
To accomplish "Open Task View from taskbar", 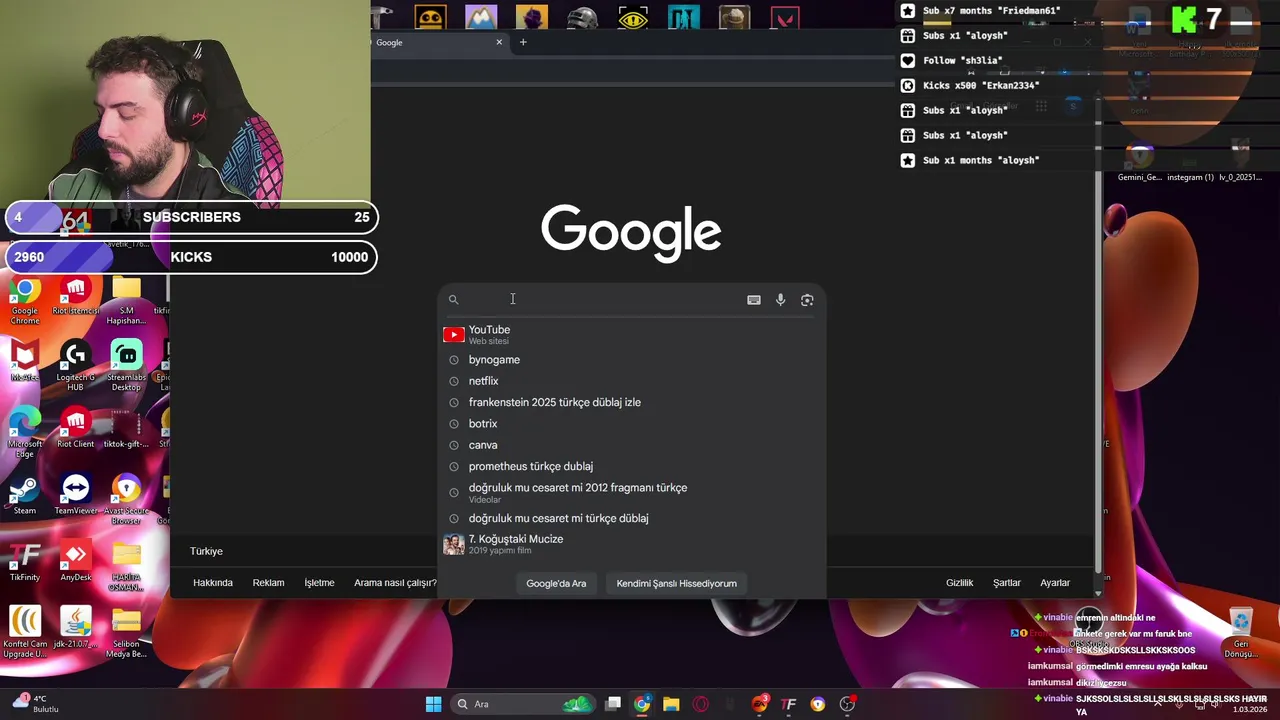I will point(613,704).
